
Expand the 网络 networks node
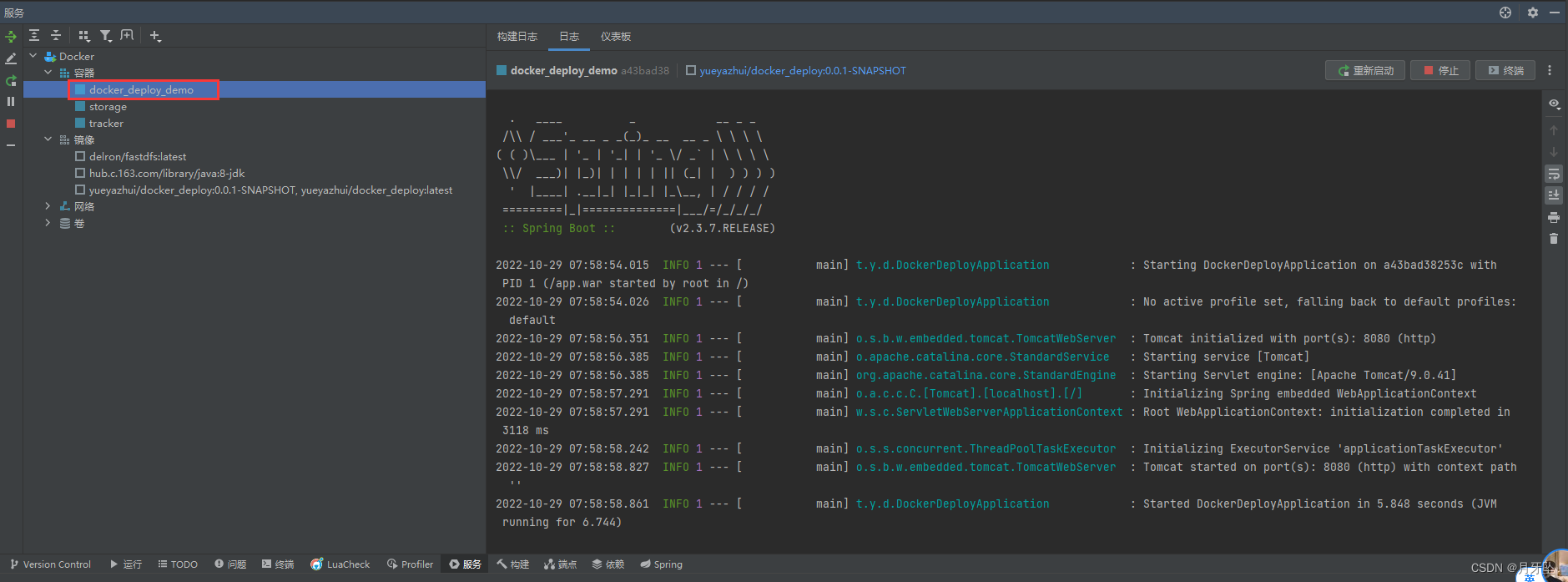(48, 206)
